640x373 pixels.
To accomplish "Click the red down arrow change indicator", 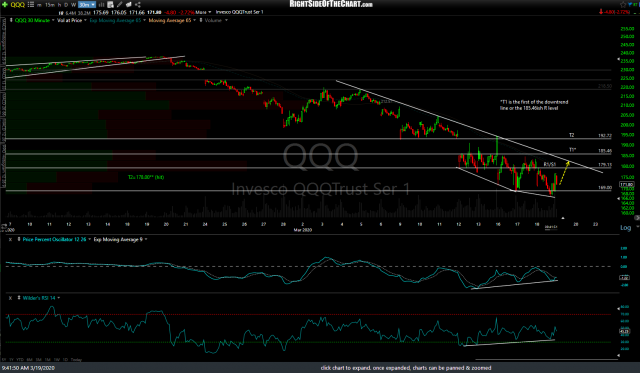I will click(x=601, y=12).
